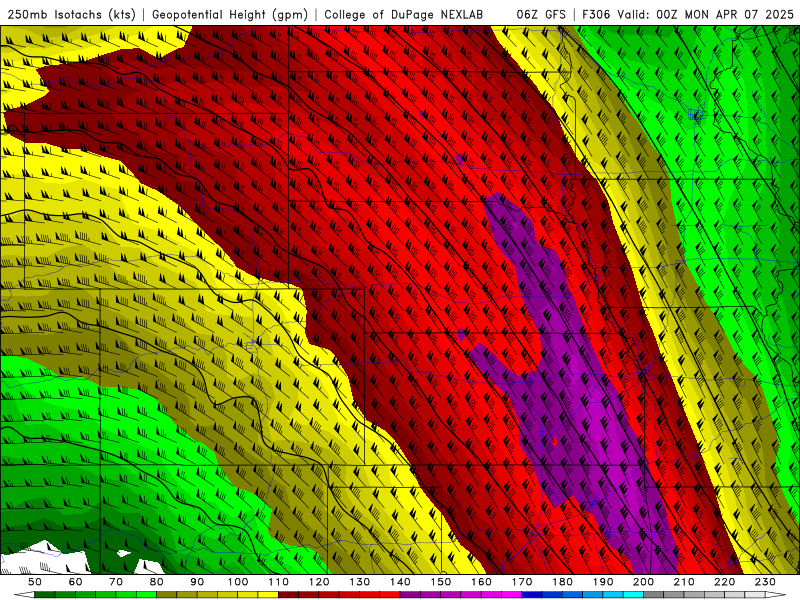Click the dark red color bar swatch between 110 and 120
This screenshot has width=800, height=600.
tap(289, 595)
